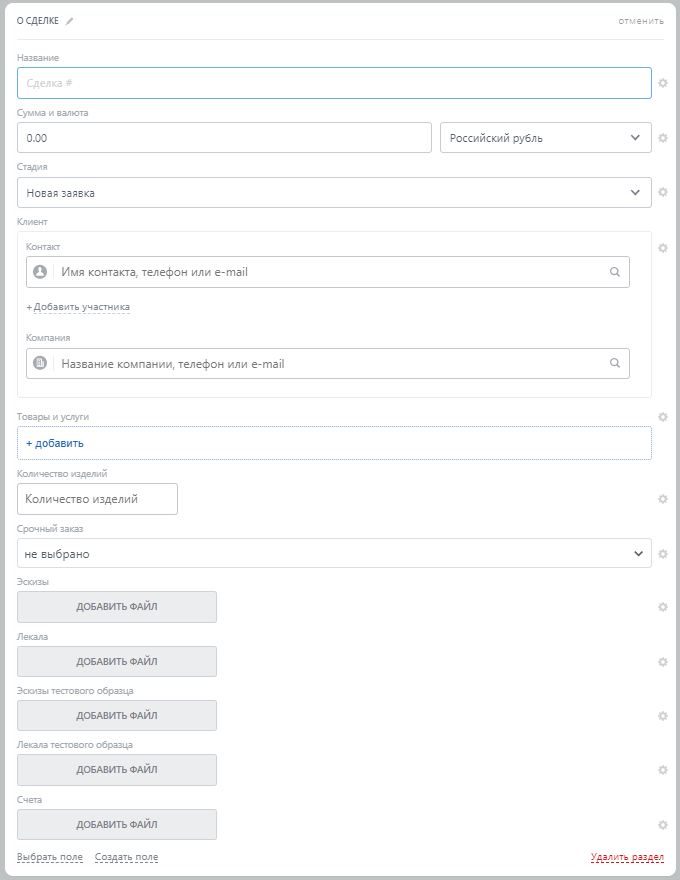Click gear icon beside Клиент section
680x880 pixels.
662,248
